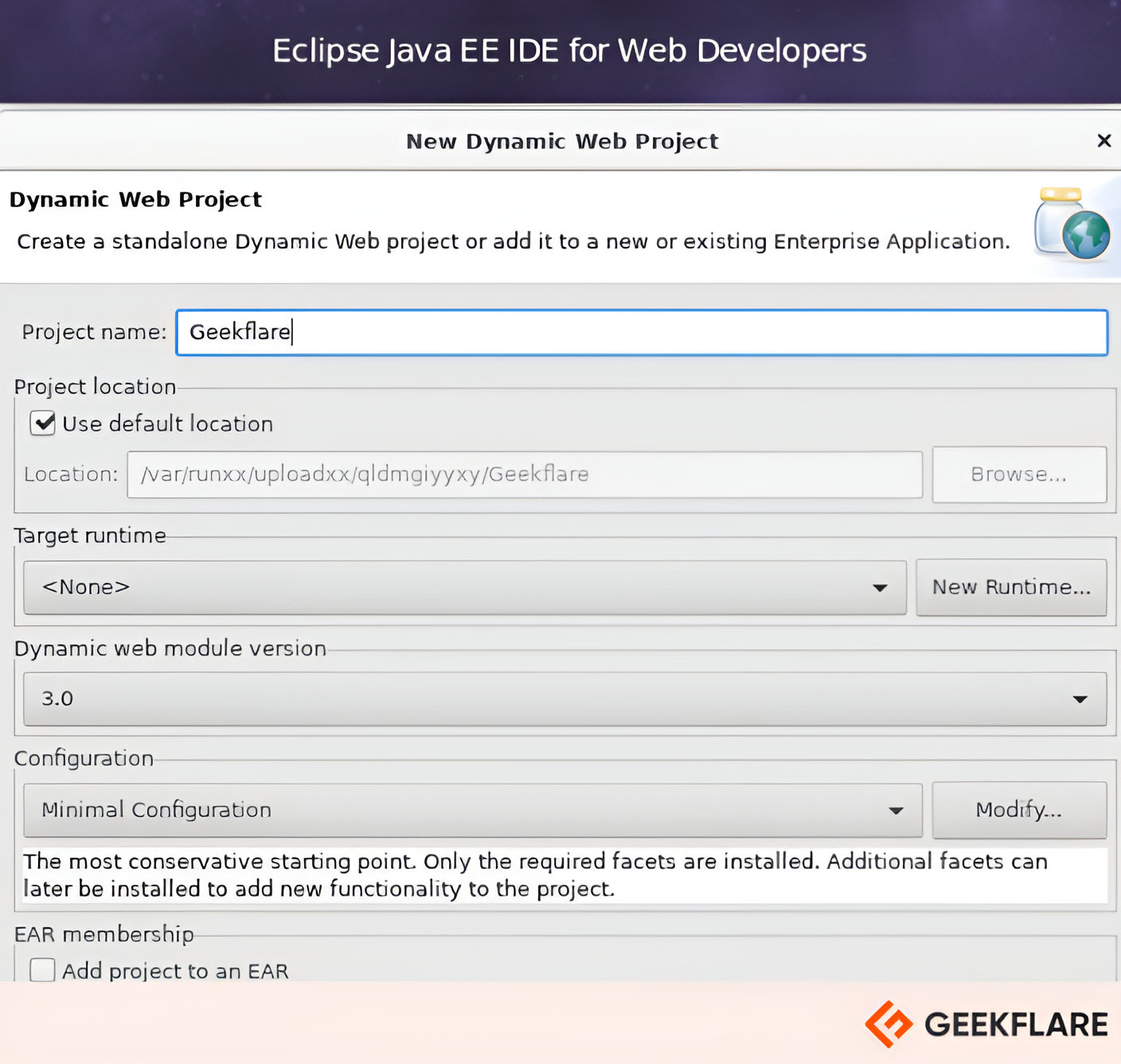This screenshot has width=1121, height=1064.
Task: Click the Project name input field
Action: (642, 332)
